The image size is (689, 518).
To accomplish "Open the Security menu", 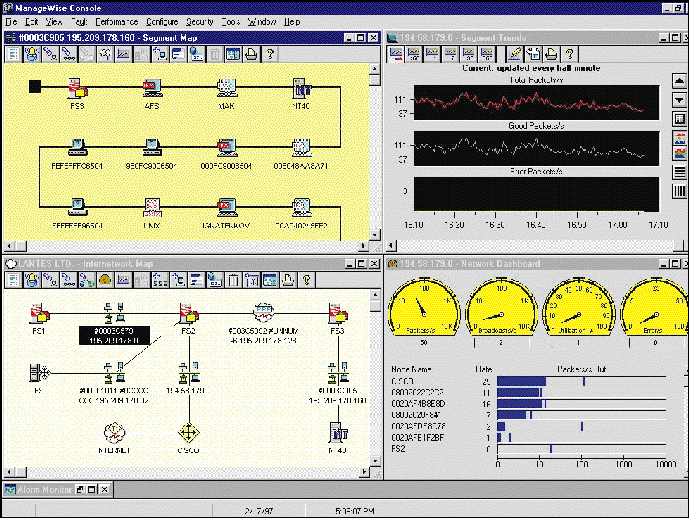I will [199, 22].
